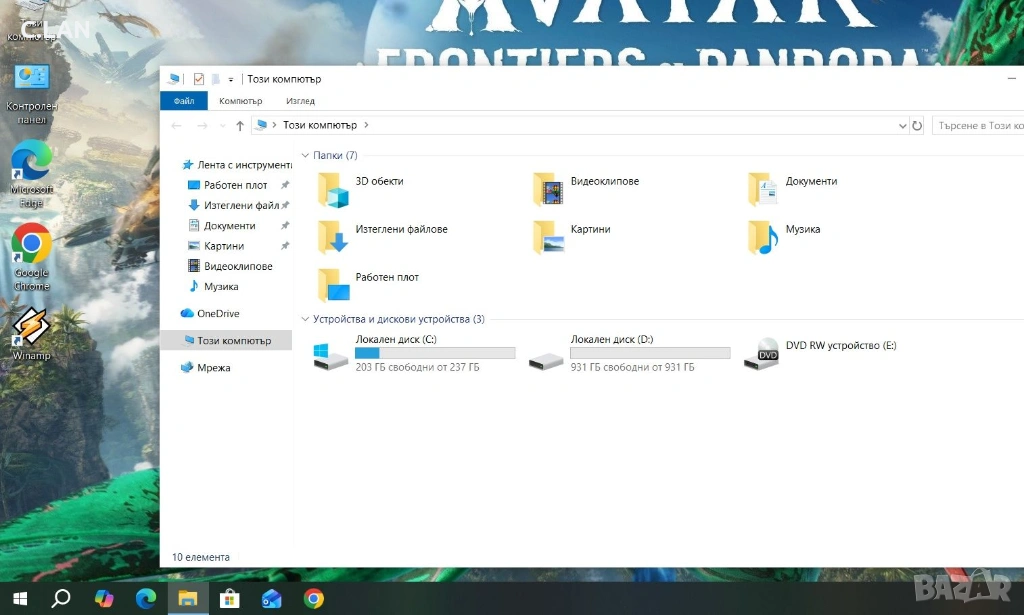1024x615 pixels.
Task: Open the Видеоклипове folder icon
Action: 548,189
